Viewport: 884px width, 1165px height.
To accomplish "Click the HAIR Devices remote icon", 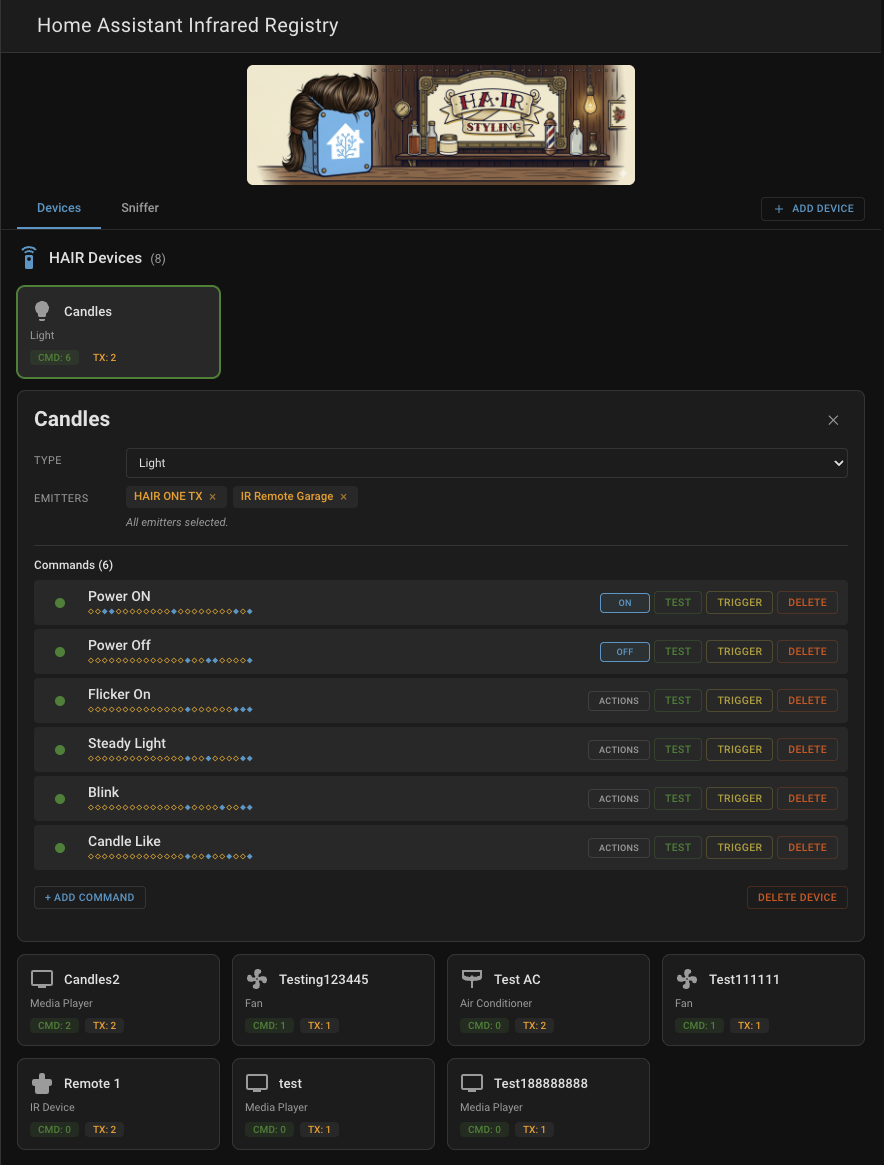I will click(x=29, y=258).
